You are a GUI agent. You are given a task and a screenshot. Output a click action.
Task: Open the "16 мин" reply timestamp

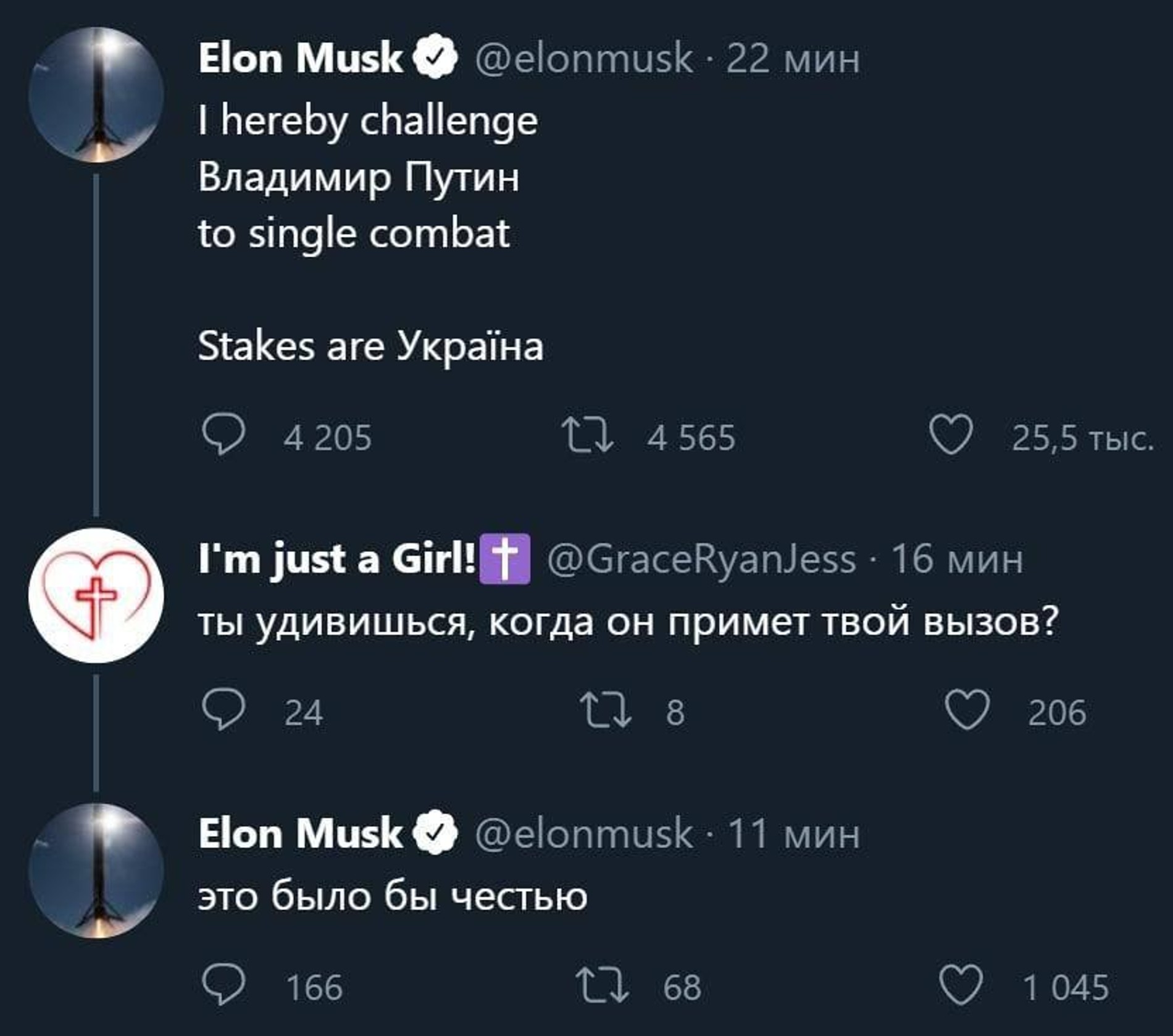point(957,559)
